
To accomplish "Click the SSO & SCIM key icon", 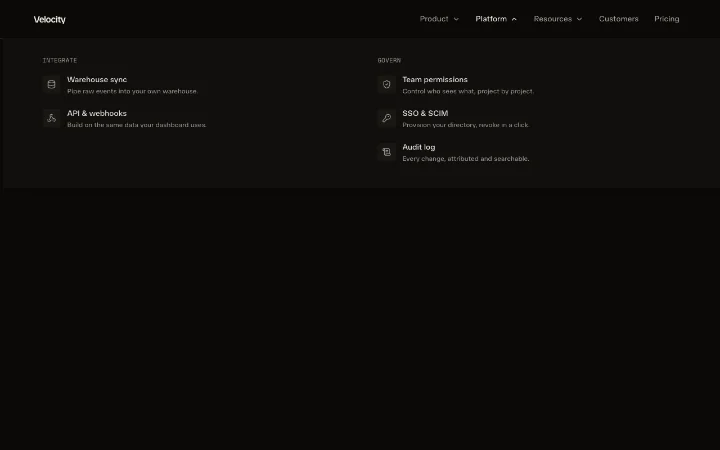I will (x=387, y=118).
